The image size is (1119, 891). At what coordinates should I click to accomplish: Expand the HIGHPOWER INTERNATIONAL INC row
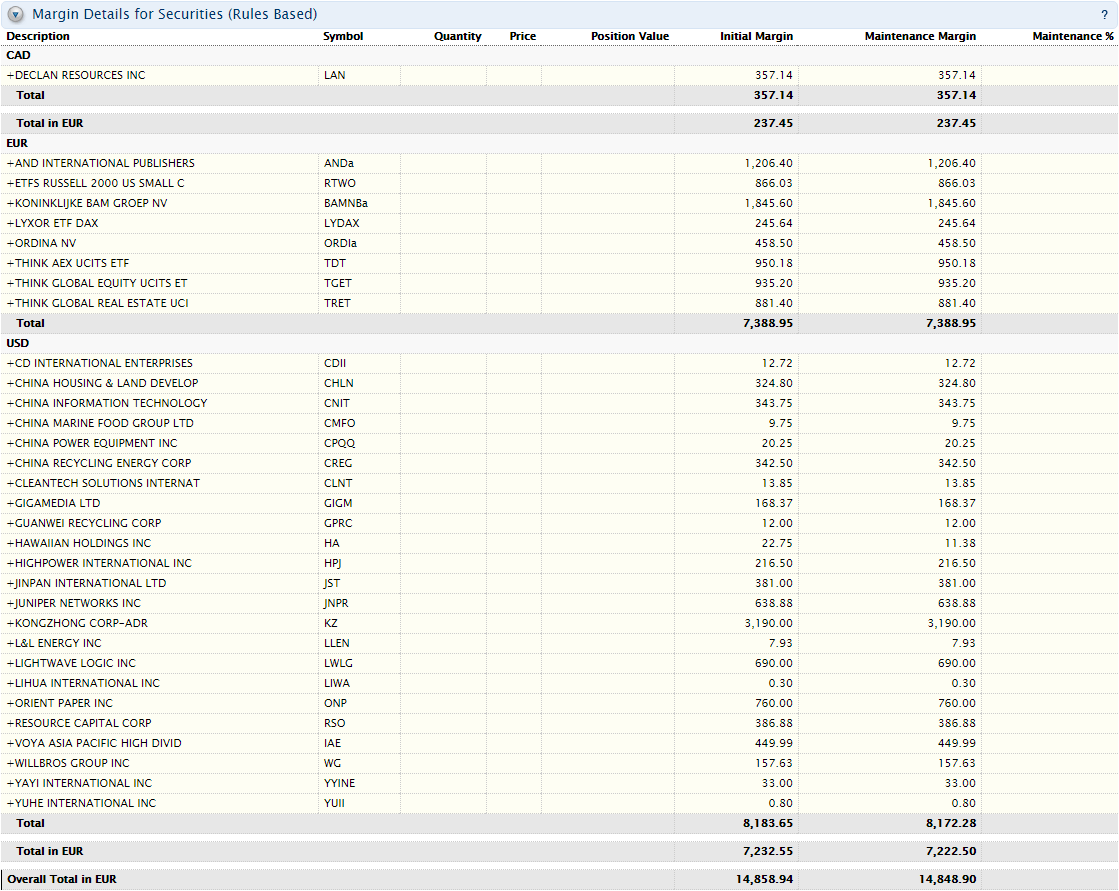11,563
